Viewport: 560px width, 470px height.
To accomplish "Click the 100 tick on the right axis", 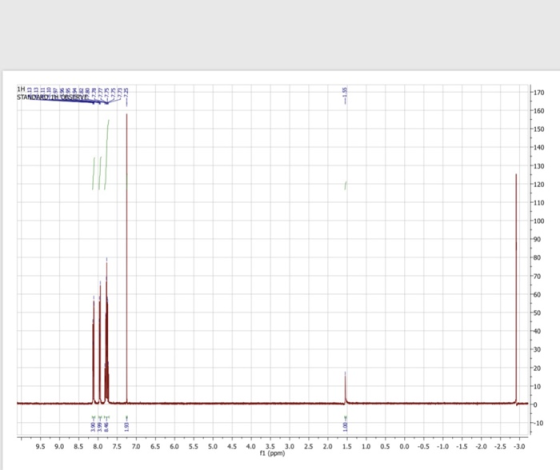I will click(x=539, y=221).
